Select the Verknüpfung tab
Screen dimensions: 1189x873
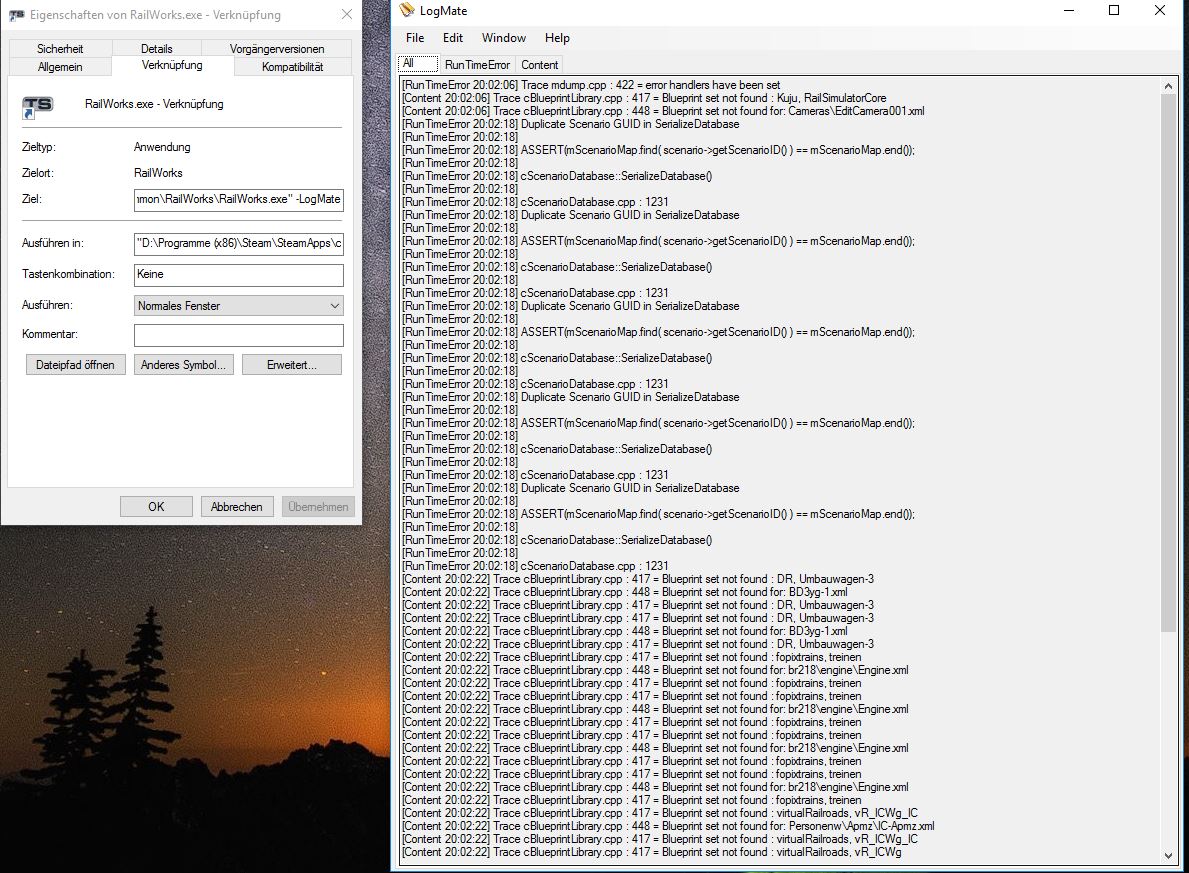[172, 65]
